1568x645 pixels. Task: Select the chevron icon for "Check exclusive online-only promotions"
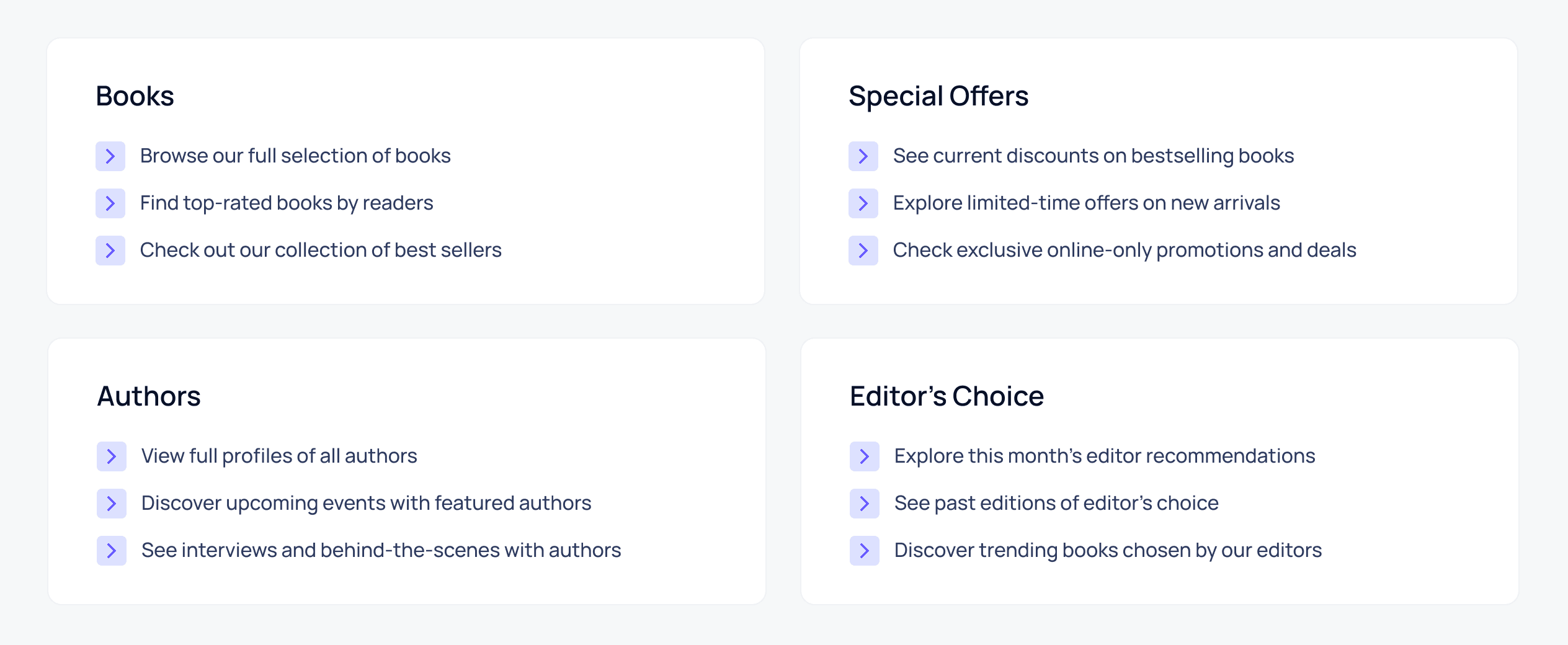[863, 251]
